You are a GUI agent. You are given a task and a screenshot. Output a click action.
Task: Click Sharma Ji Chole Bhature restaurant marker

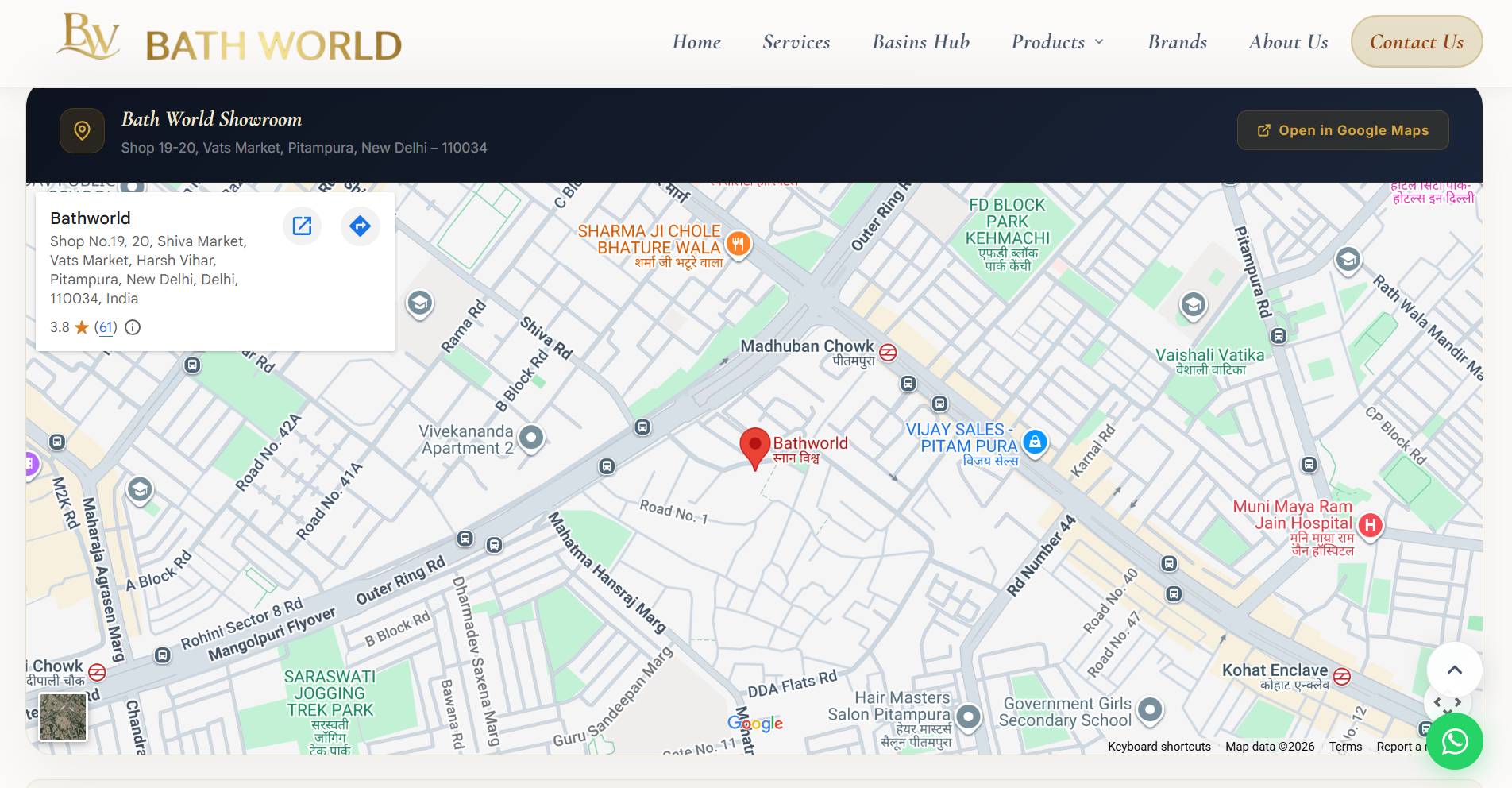[x=739, y=244]
